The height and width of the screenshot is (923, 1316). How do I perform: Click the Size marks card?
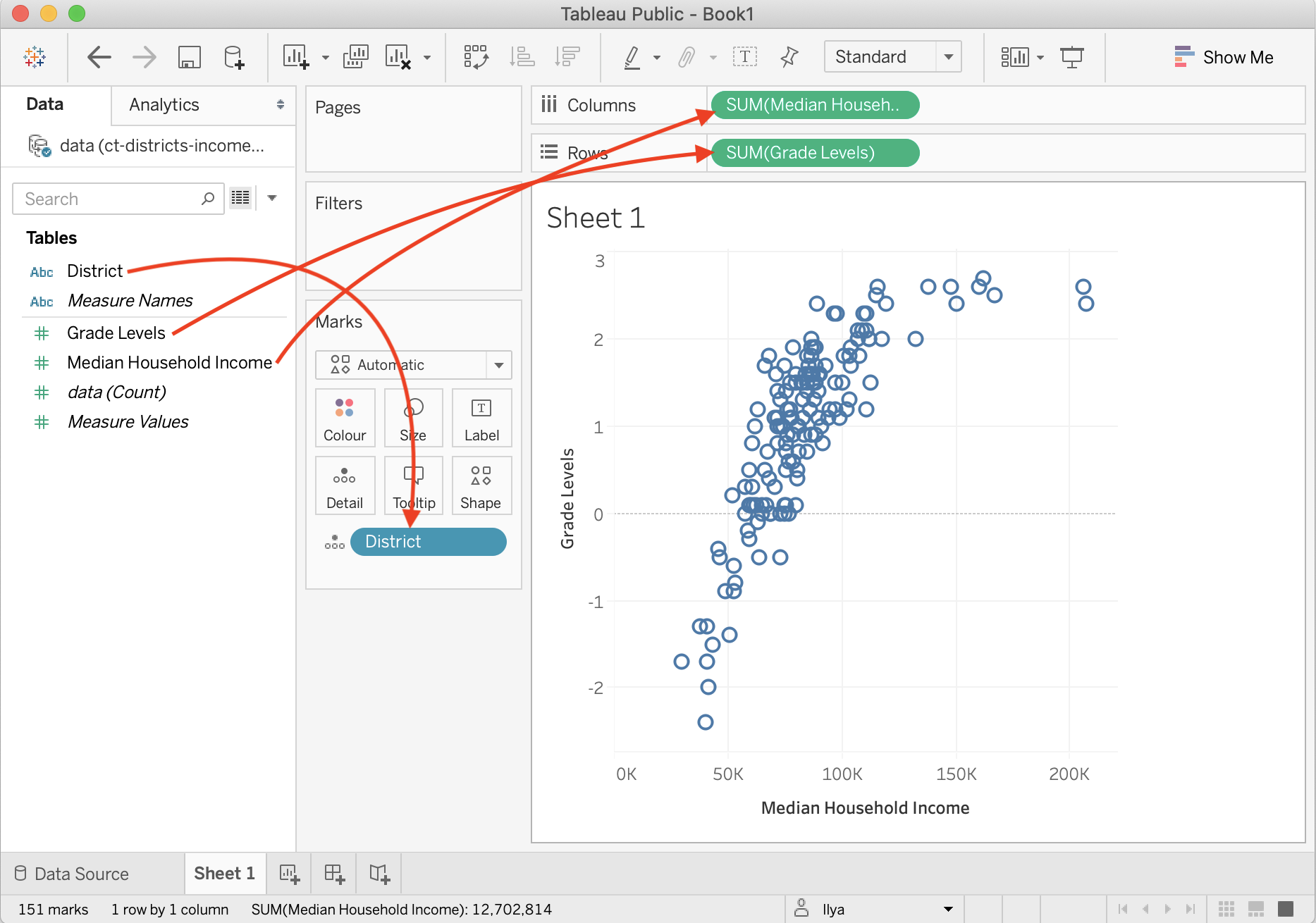[x=414, y=419]
